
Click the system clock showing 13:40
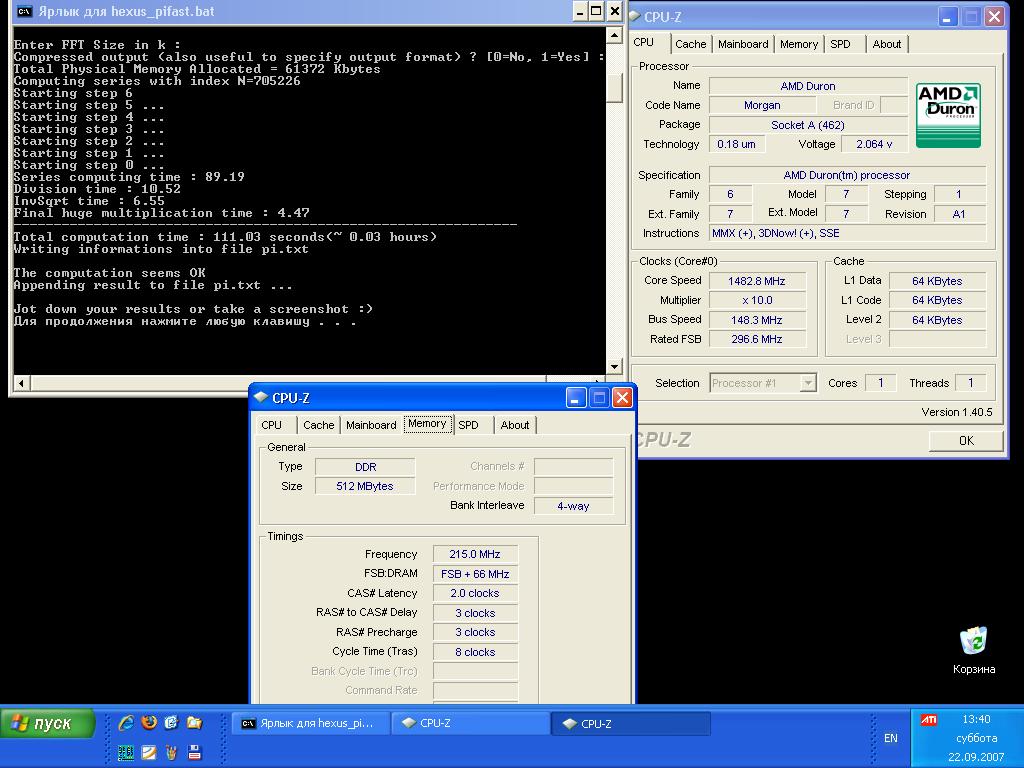976,719
